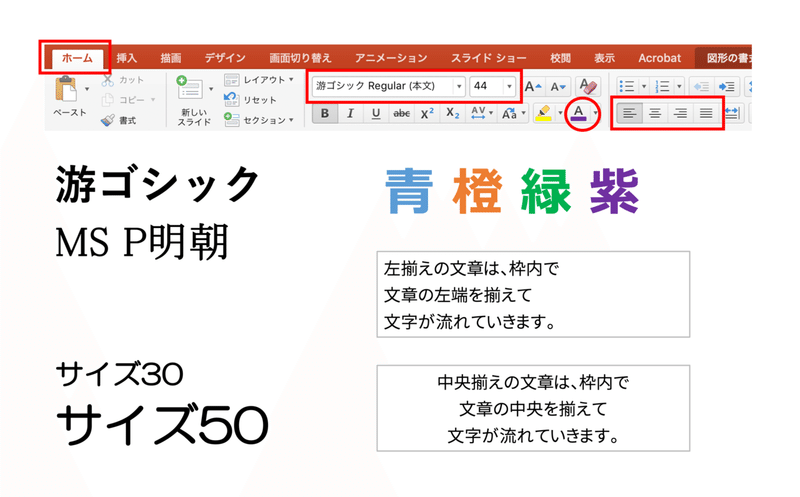Open the font size dropdown arrow
Viewport: 800px width, 497px height.
coord(509,87)
